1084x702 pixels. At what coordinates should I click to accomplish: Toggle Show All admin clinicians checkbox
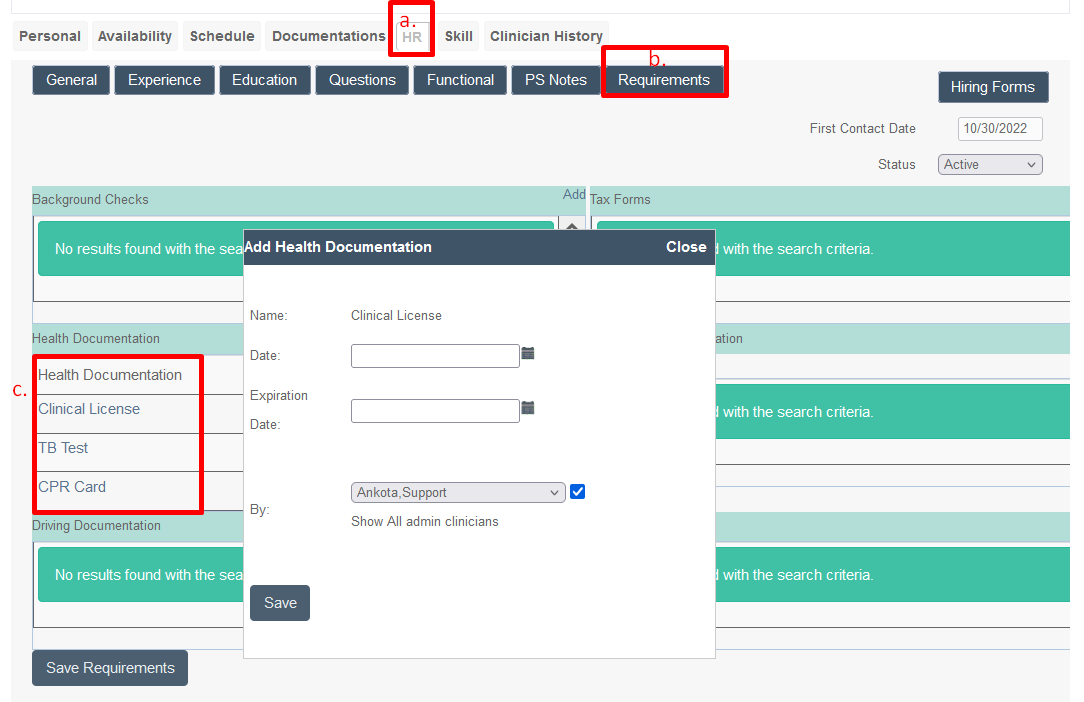578,492
